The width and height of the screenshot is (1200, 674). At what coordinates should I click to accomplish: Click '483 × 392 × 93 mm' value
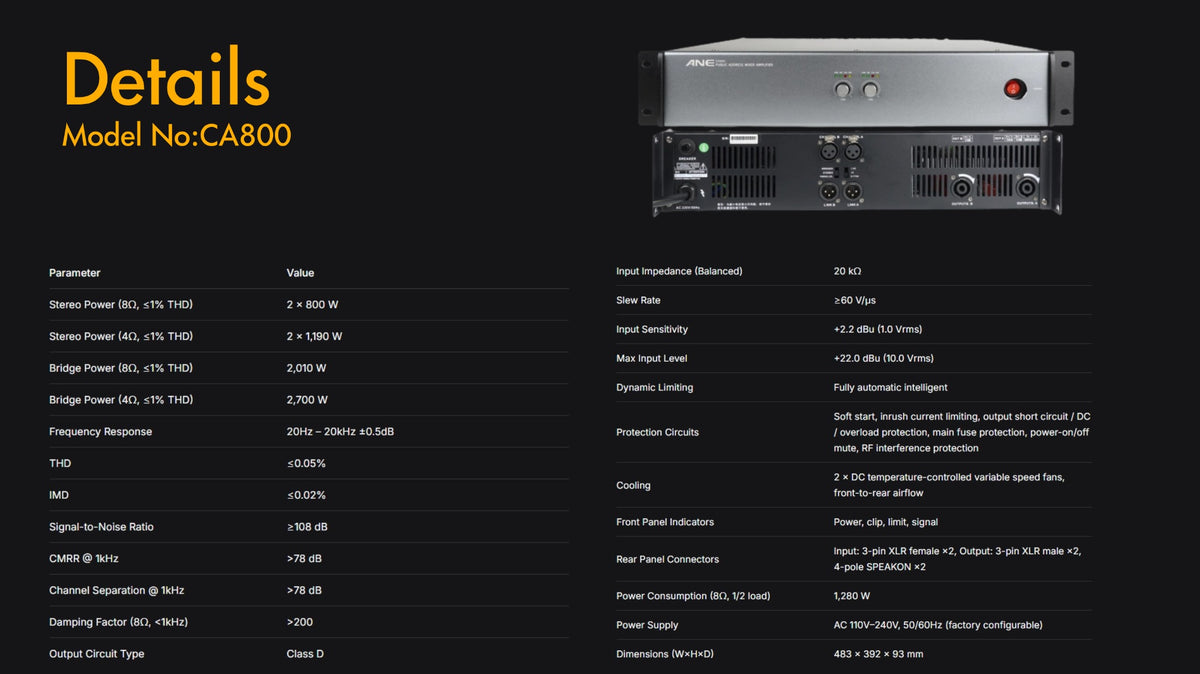[879, 654]
